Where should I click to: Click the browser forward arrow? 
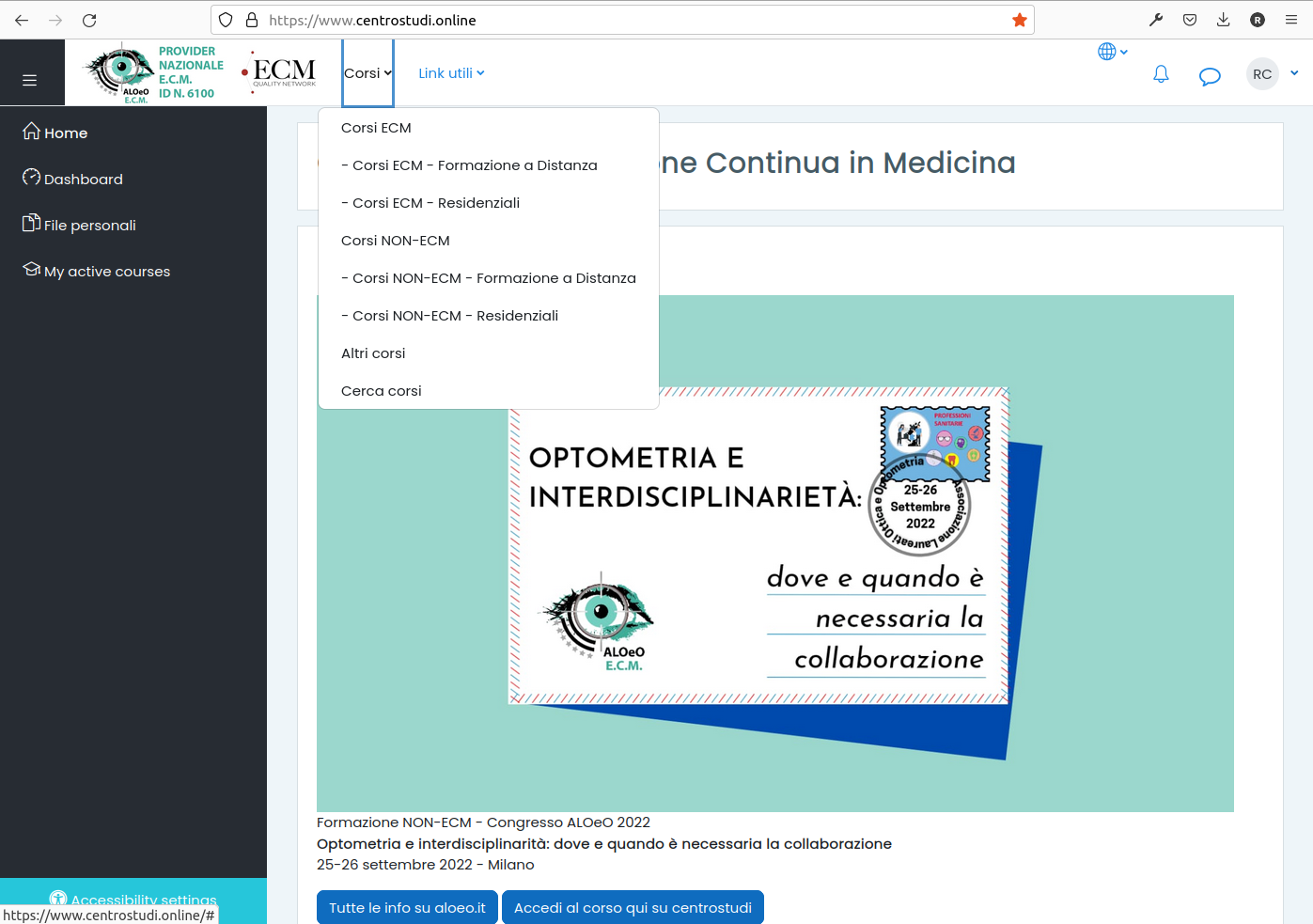(x=55, y=20)
